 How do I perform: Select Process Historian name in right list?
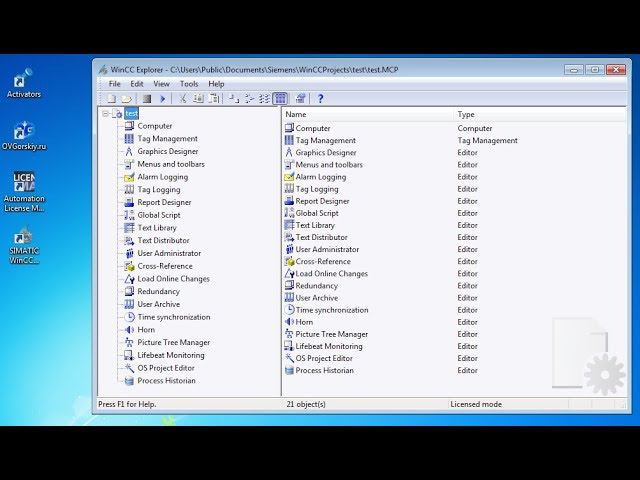point(324,370)
